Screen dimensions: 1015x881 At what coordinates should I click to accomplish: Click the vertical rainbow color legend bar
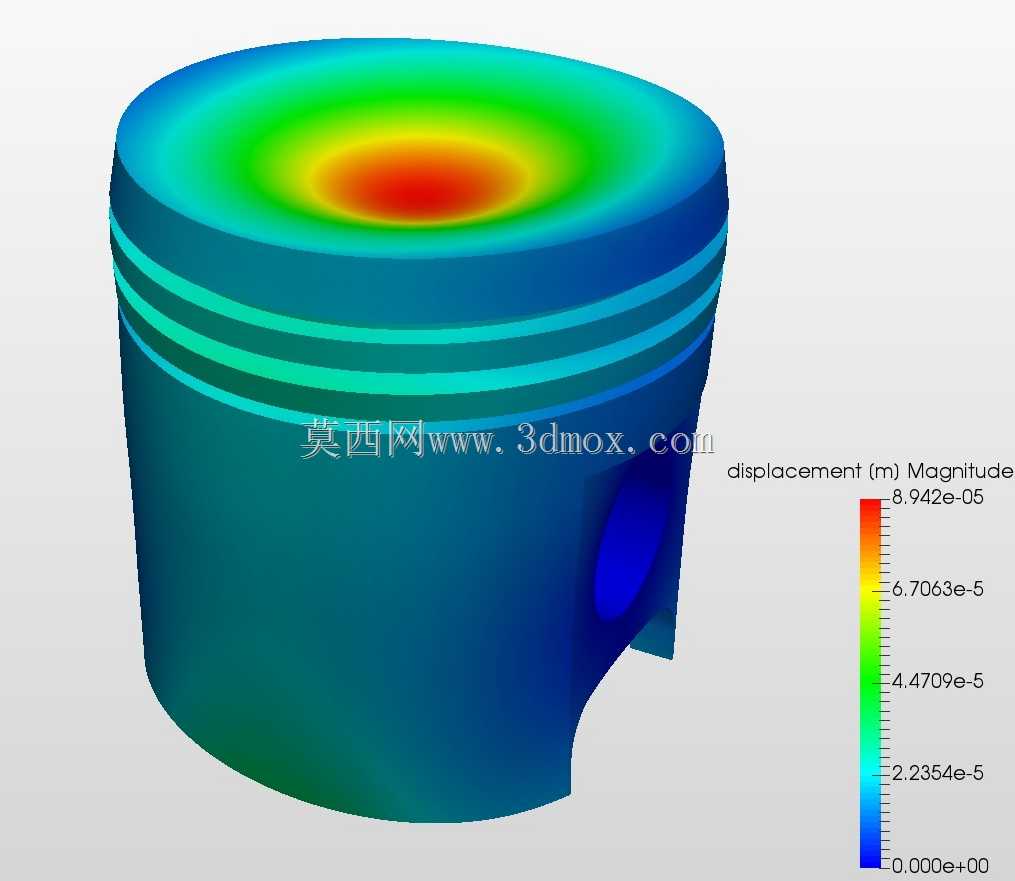click(871, 683)
